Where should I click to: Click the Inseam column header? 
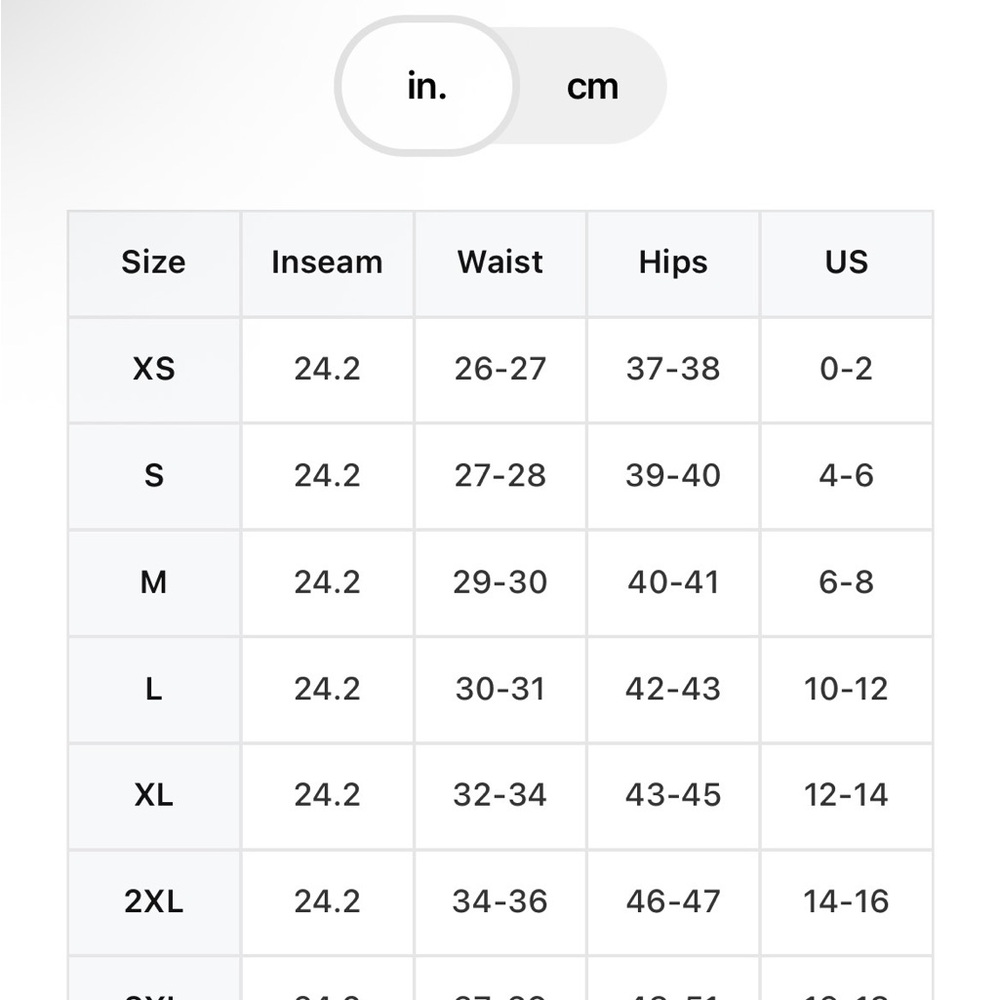pos(327,263)
